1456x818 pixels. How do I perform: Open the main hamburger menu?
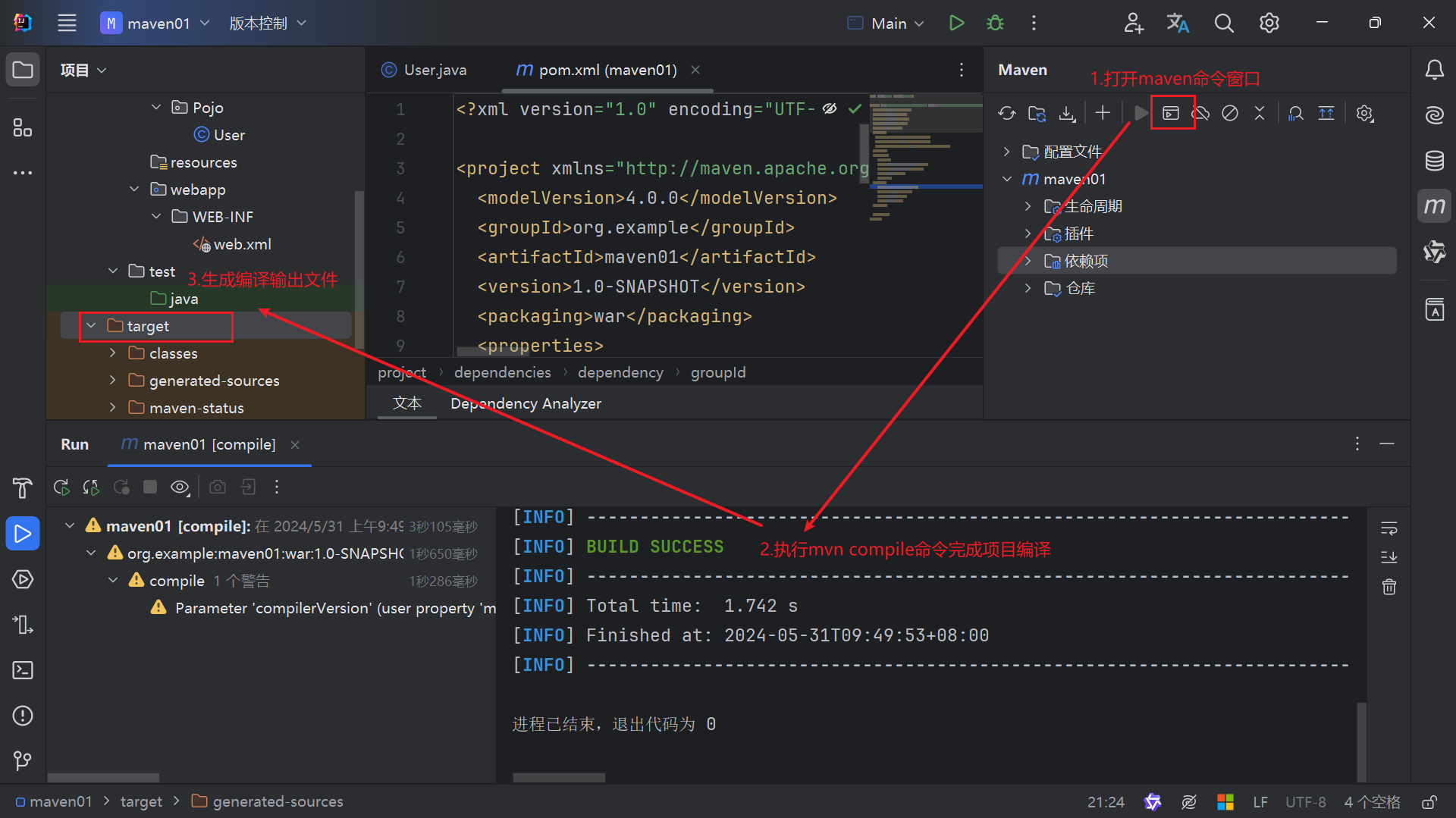pos(67,23)
